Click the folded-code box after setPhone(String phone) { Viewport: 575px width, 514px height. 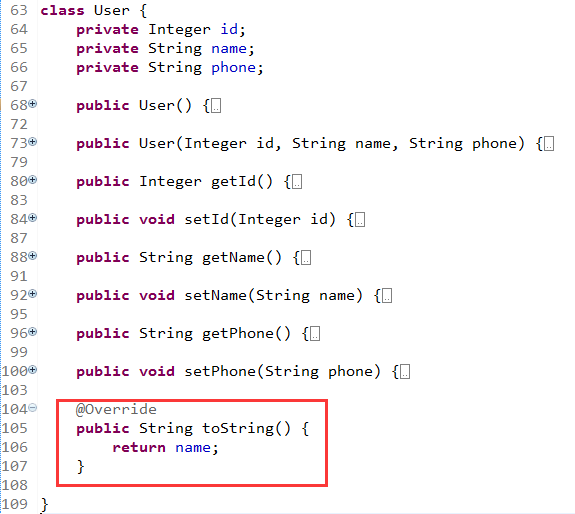tap(406, 371)
